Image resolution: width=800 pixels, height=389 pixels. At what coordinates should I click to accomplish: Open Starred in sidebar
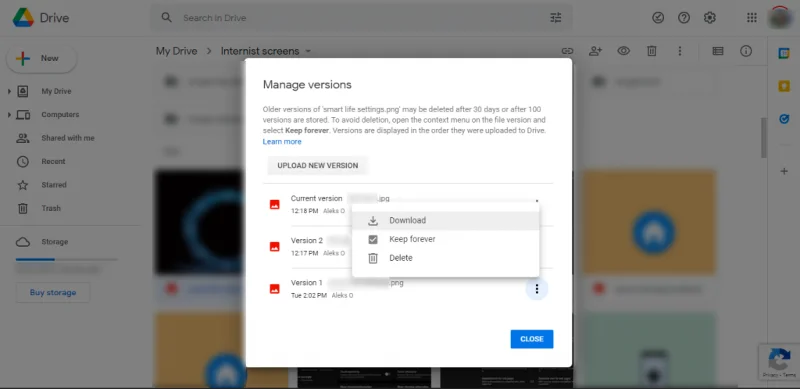pyautogui.click(x=54, y=185)
